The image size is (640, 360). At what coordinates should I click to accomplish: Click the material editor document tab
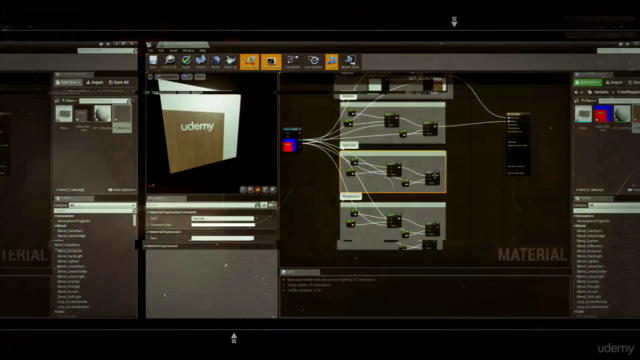click(x=182, y=44)
